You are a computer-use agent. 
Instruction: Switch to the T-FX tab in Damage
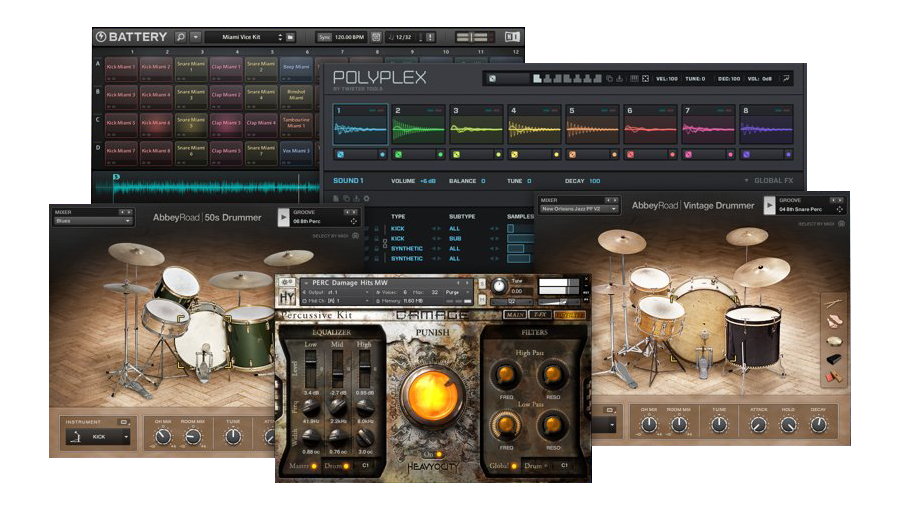point(540,315)
